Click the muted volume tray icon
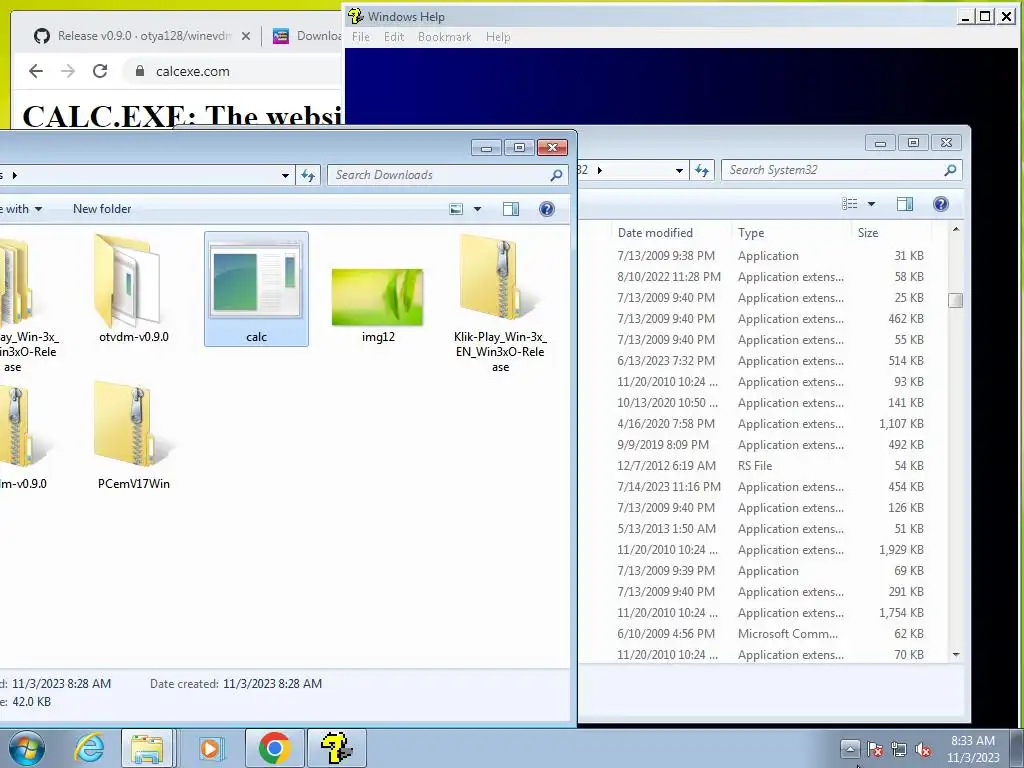The width and height of the screenshot is (1024, 768). pyautogui.click(x=923, y=749)
